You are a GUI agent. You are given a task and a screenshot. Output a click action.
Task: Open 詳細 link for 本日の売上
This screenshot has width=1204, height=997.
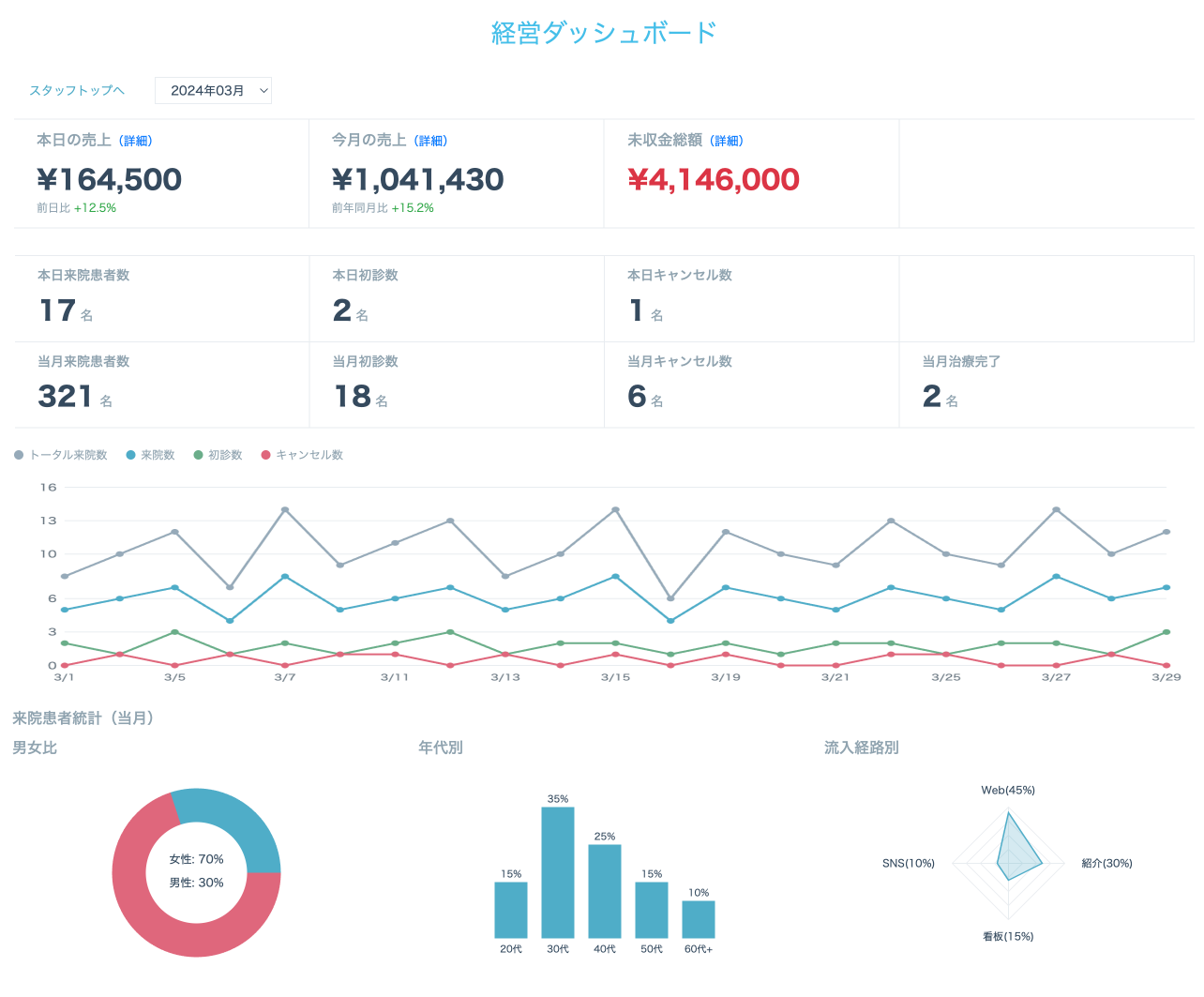(x=136, y=141)
